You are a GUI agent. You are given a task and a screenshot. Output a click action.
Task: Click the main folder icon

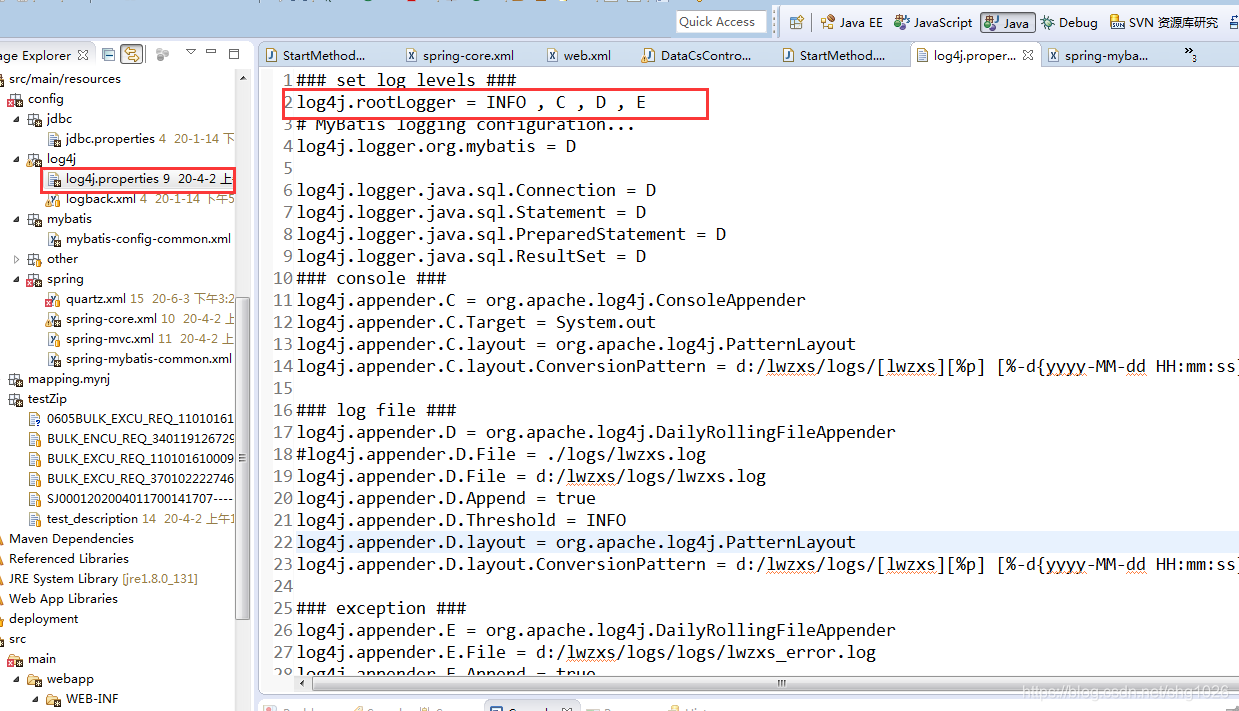tap(15, 659)
